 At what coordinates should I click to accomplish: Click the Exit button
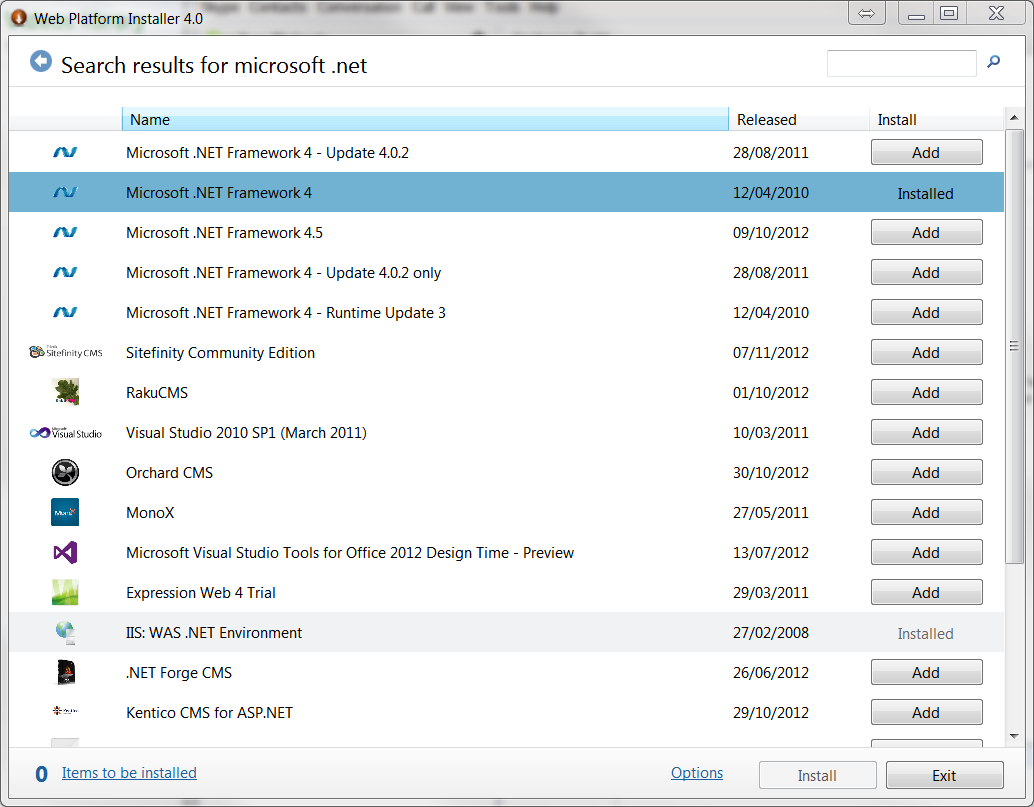pyautogui.click(x=942, y=775)
